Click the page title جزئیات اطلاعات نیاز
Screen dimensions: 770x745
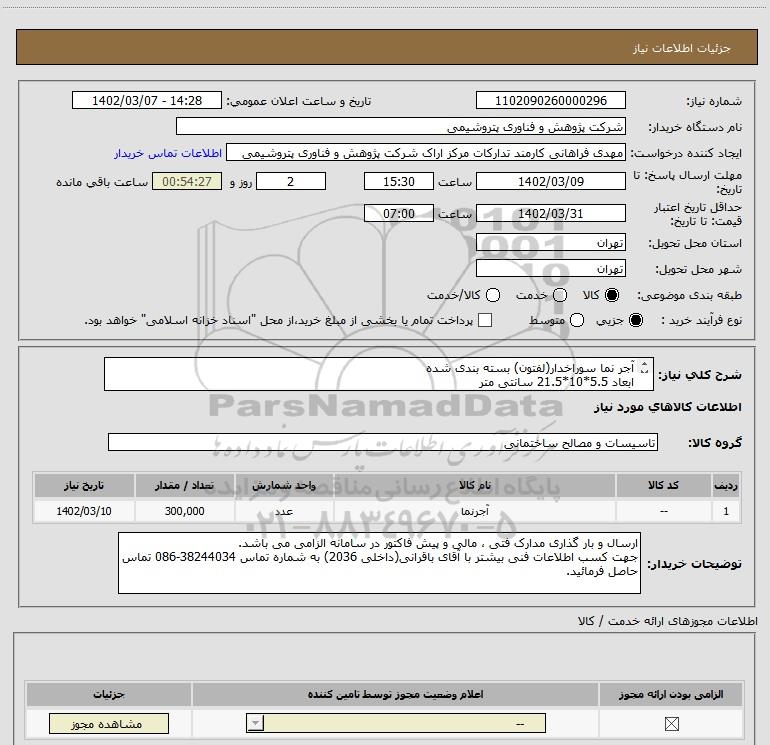point(682,48)
